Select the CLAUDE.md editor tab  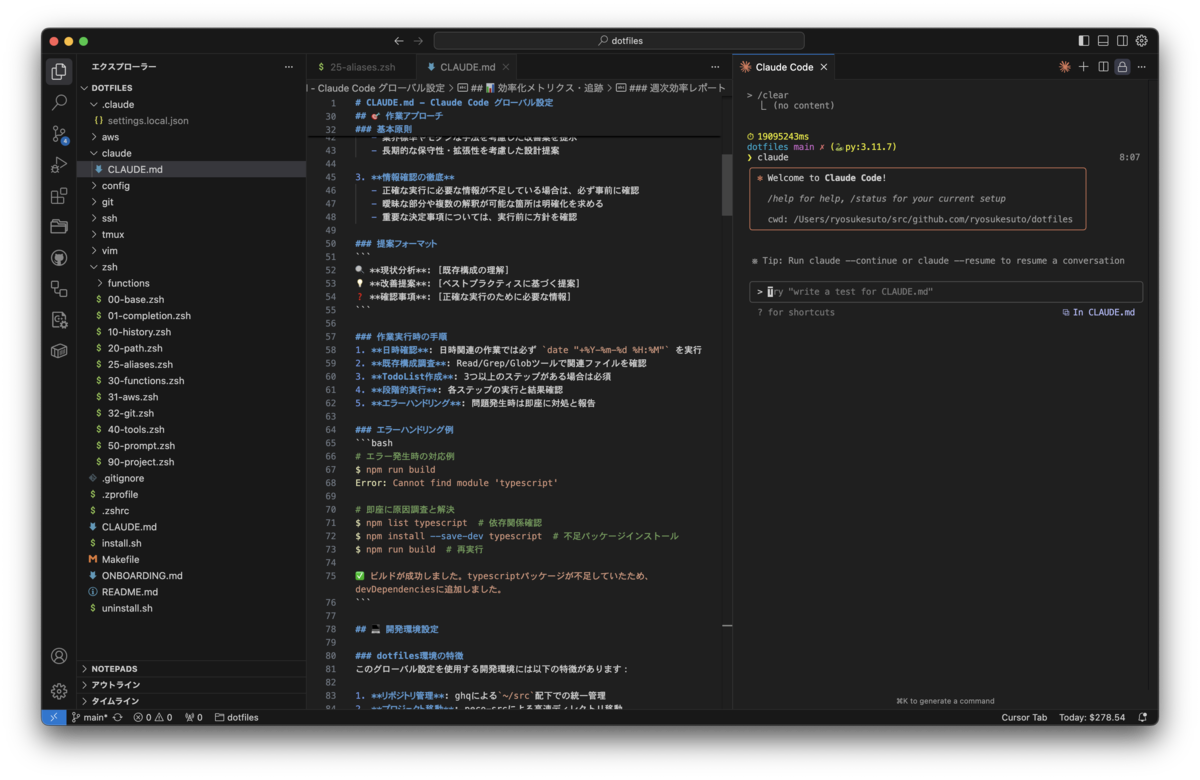(x=467, y=67)
